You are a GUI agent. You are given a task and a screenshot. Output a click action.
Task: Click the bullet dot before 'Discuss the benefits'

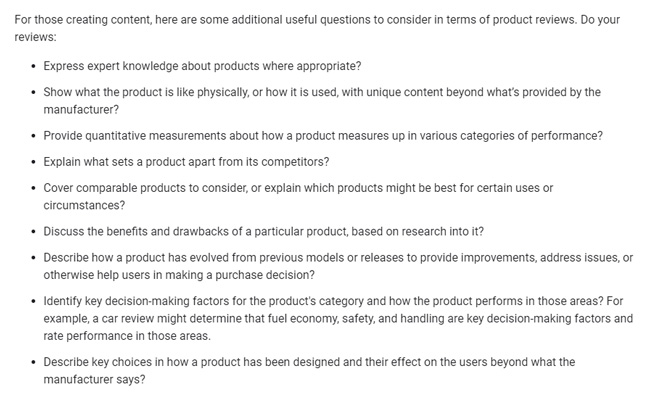pyautogui.click(x=34, y=232)
